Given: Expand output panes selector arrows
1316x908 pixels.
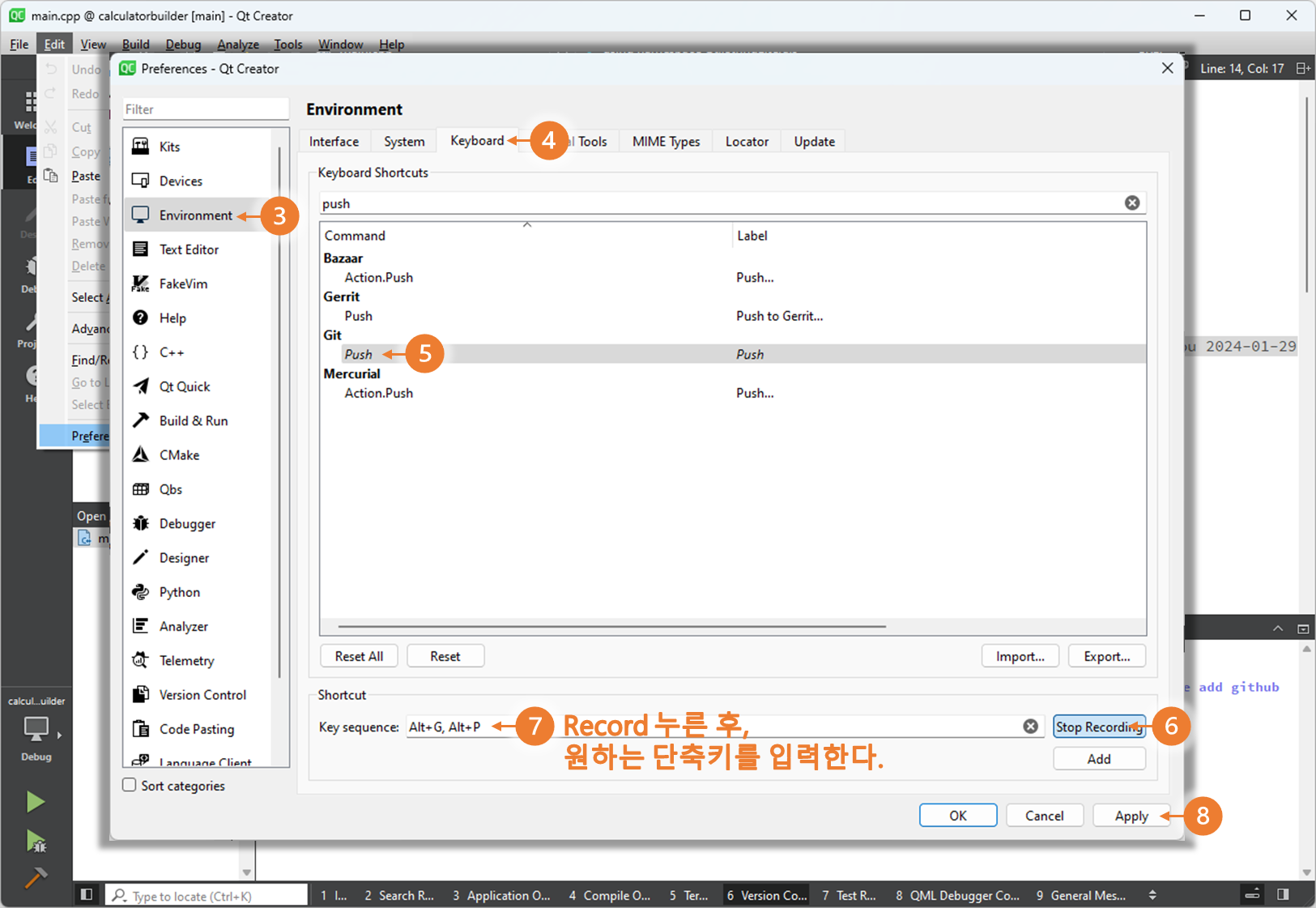Looking at the screenshot, I should pos(1152,895).
